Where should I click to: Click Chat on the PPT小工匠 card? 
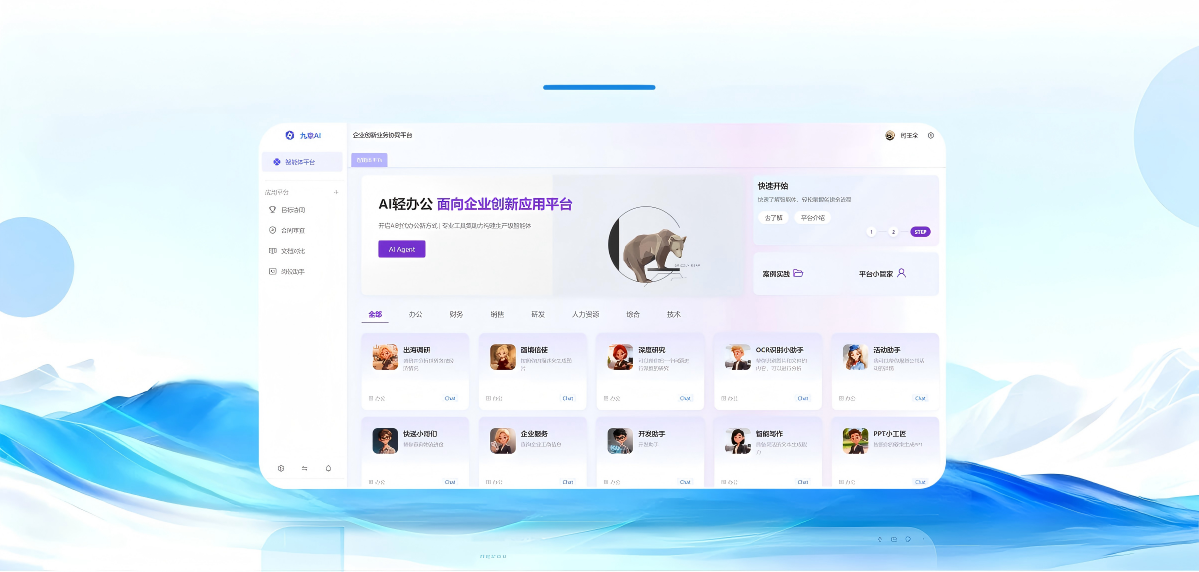tap(920, 482)
